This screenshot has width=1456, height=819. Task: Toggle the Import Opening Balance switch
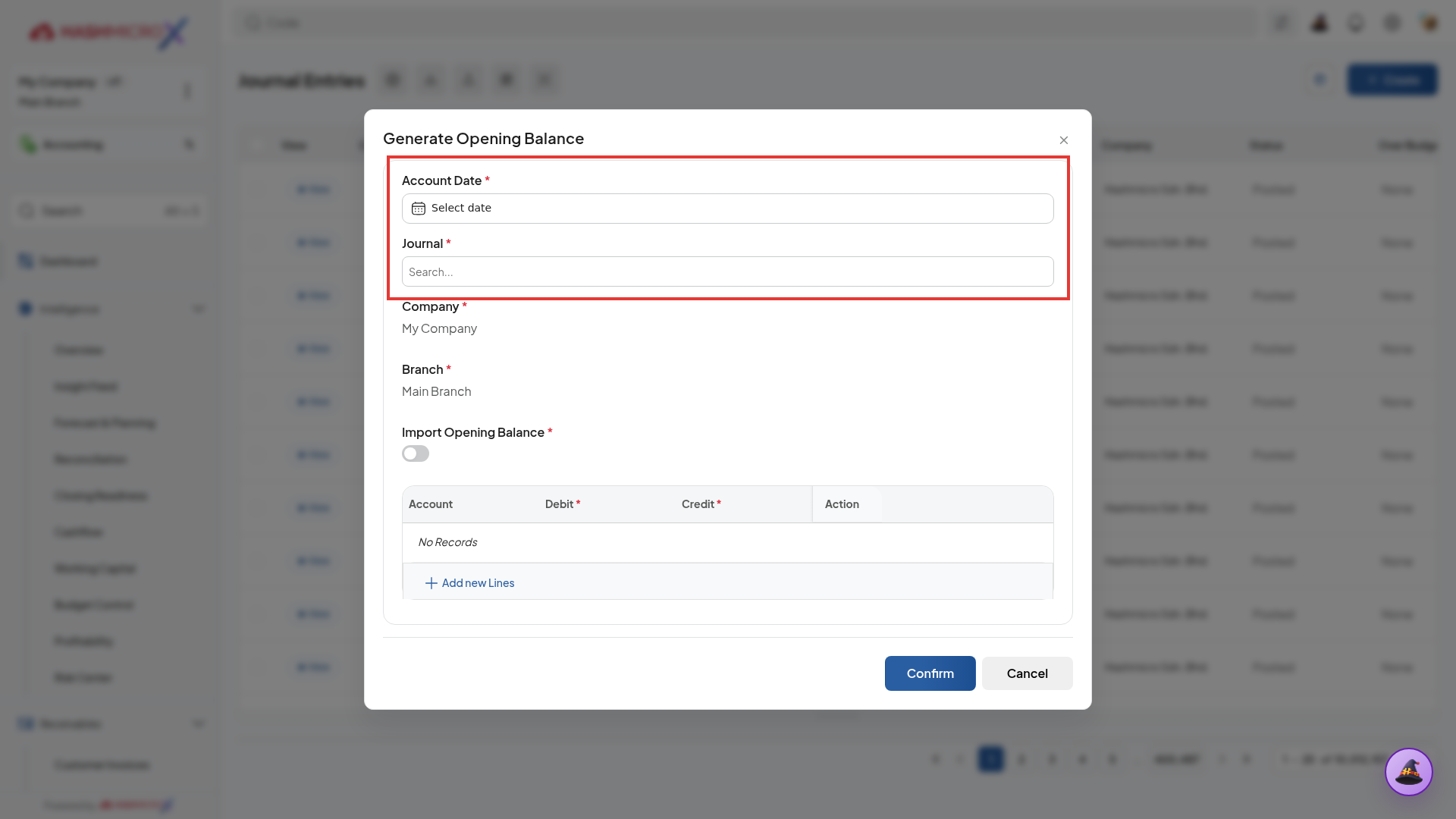tap(416, 453)
